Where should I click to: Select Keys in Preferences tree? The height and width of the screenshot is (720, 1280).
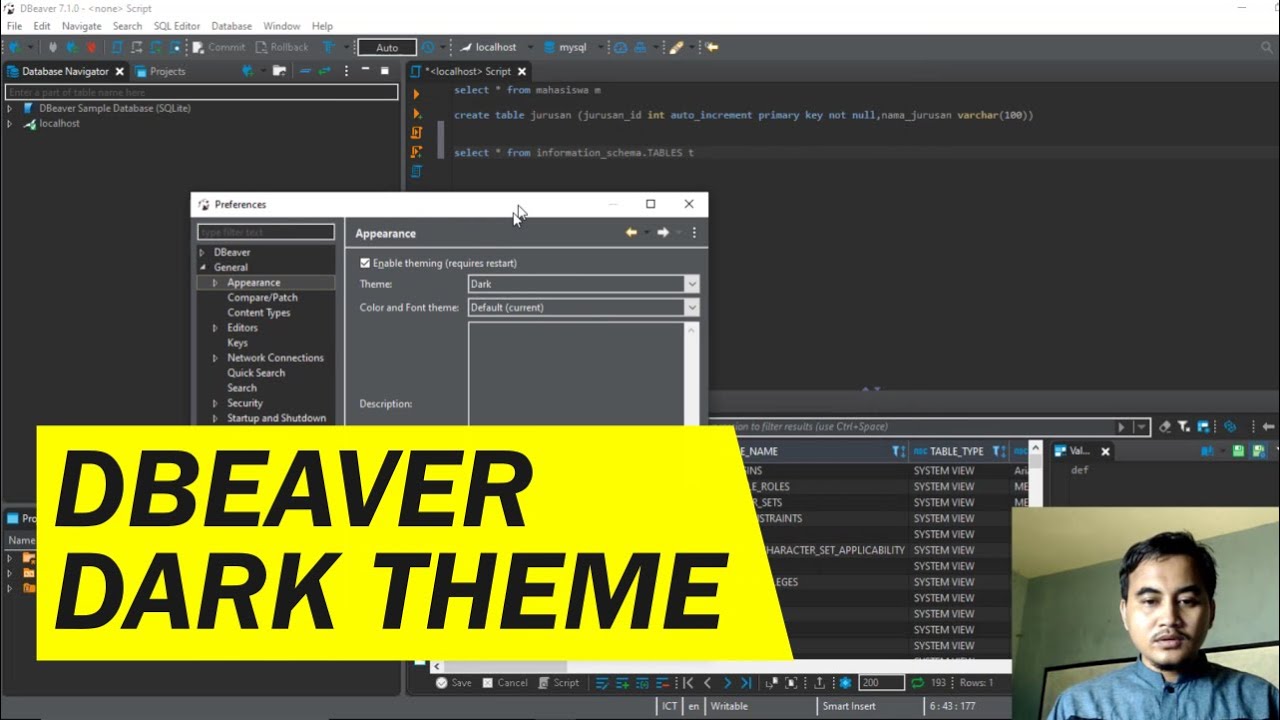237,343
